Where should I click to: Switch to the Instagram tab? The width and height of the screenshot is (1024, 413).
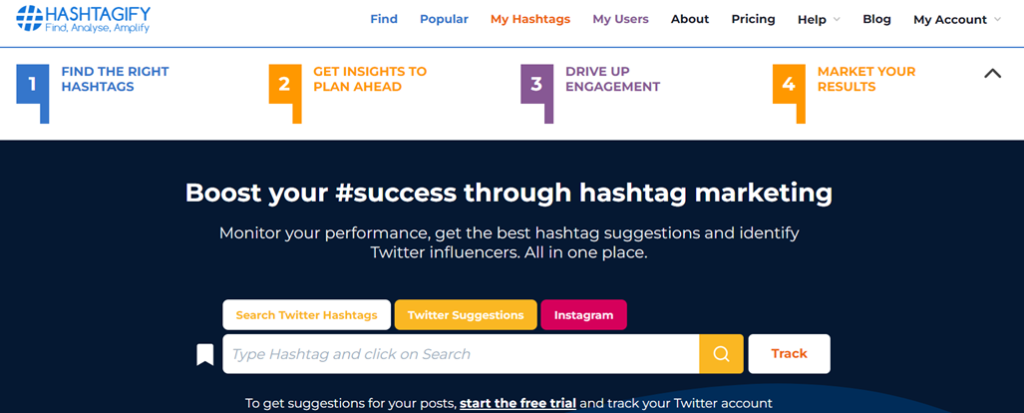(x=584, y=315)
